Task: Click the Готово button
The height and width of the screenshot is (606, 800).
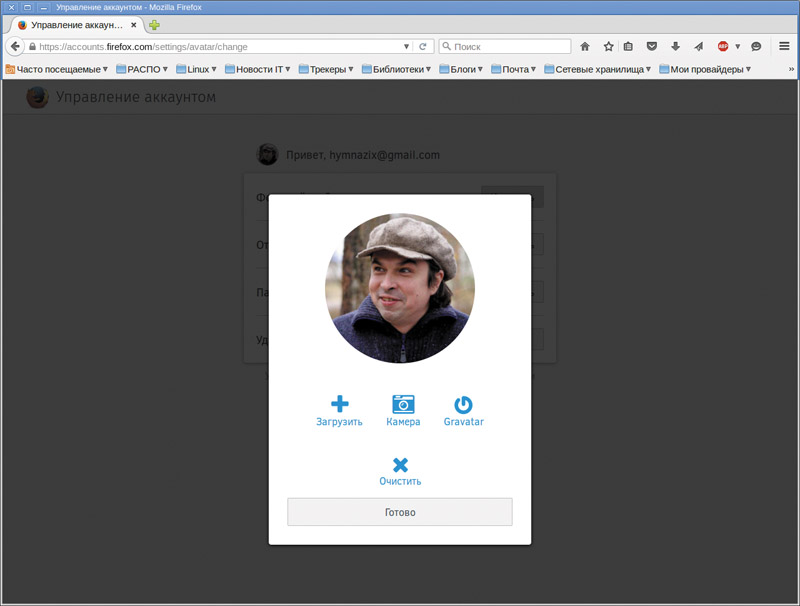Action: [400, 512]
